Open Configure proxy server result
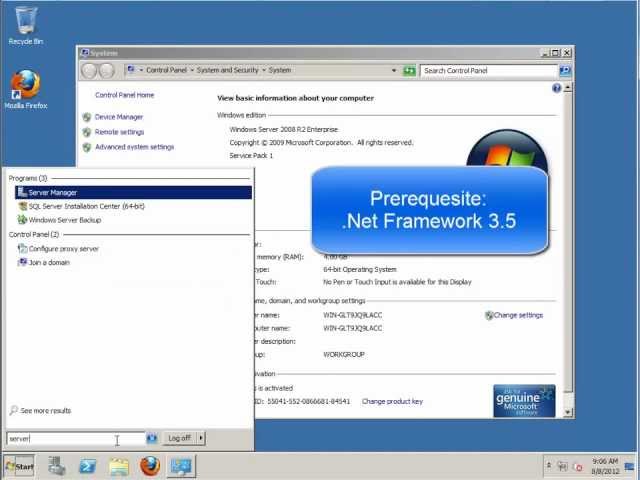The width and height of the screenshot is (640, 480). (x=64, y=249)
